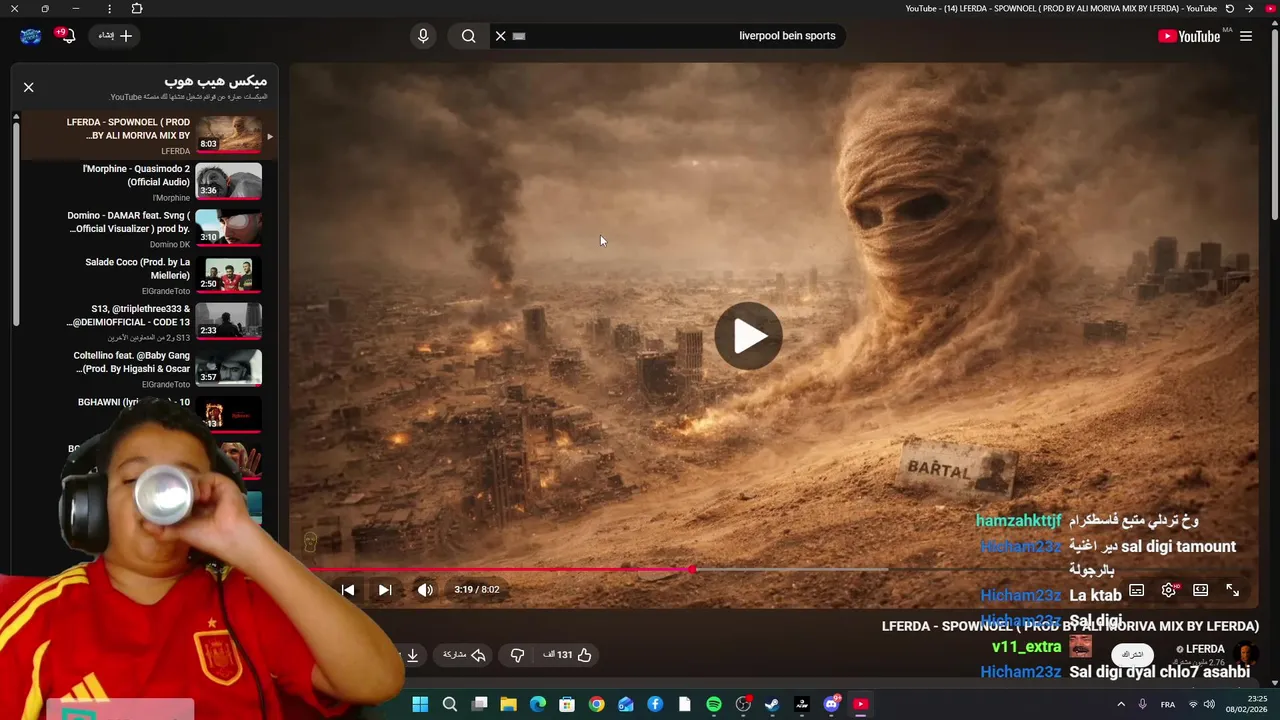Launch Microsoft Edge from the taskbar
The width and height of the screenshot is (1280, 720).
[538, 704]
